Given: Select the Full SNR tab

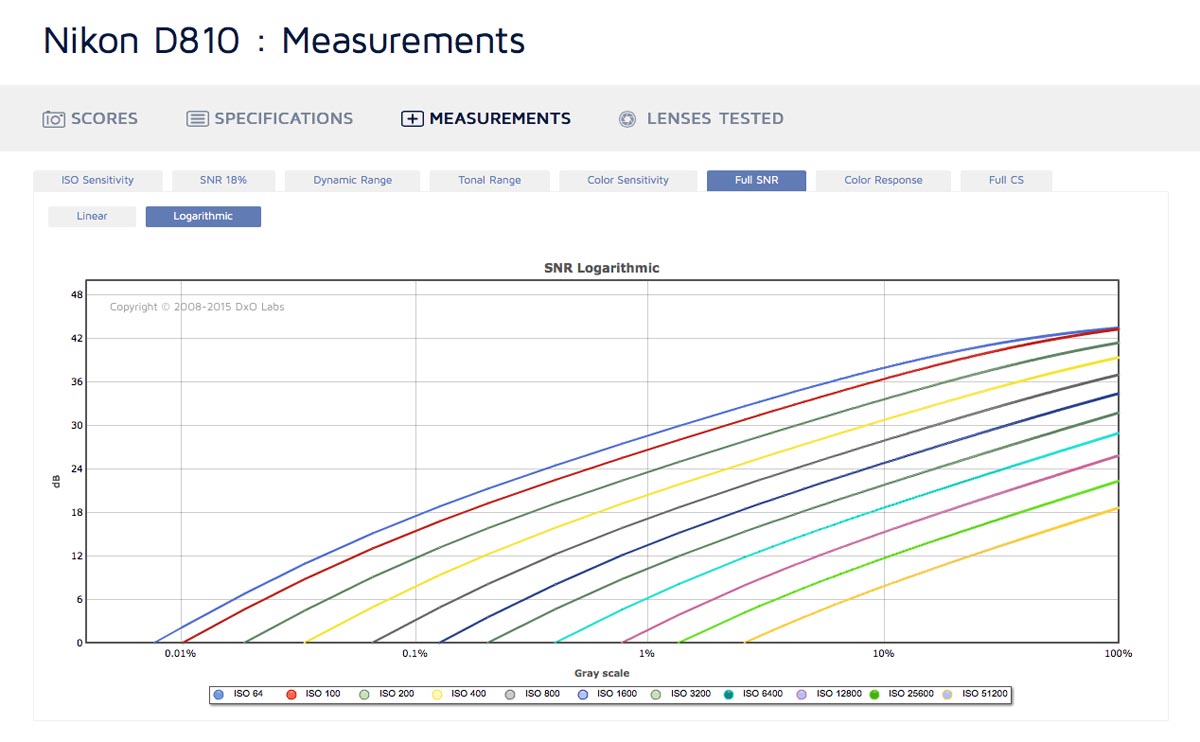Looking at the screenshot, I should [756, 181].
